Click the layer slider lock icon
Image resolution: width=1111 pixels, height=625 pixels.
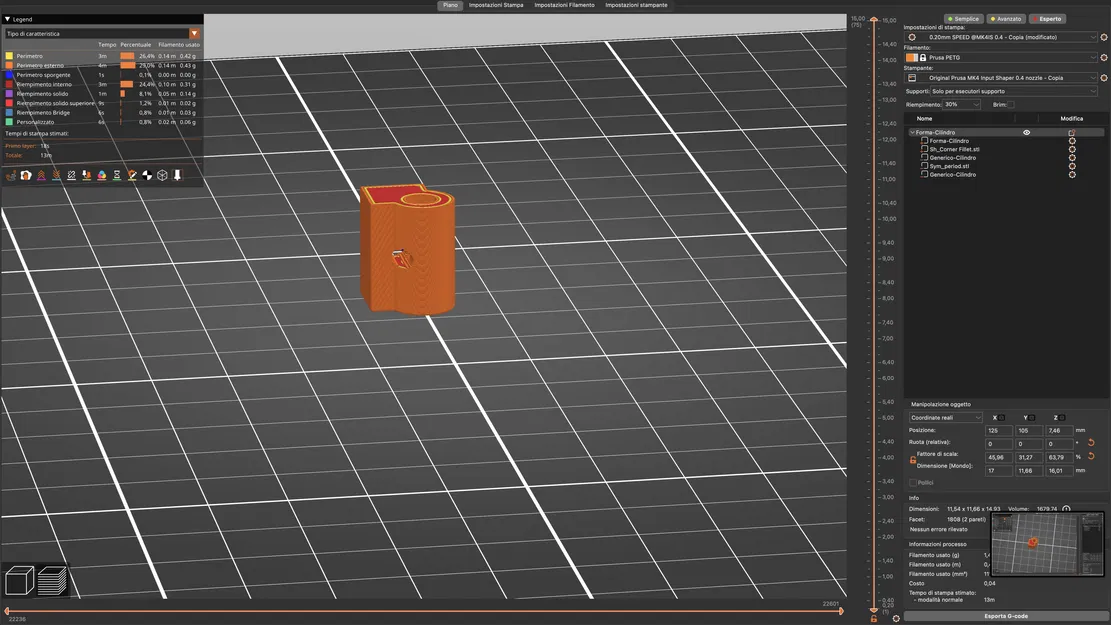[874, 619]
